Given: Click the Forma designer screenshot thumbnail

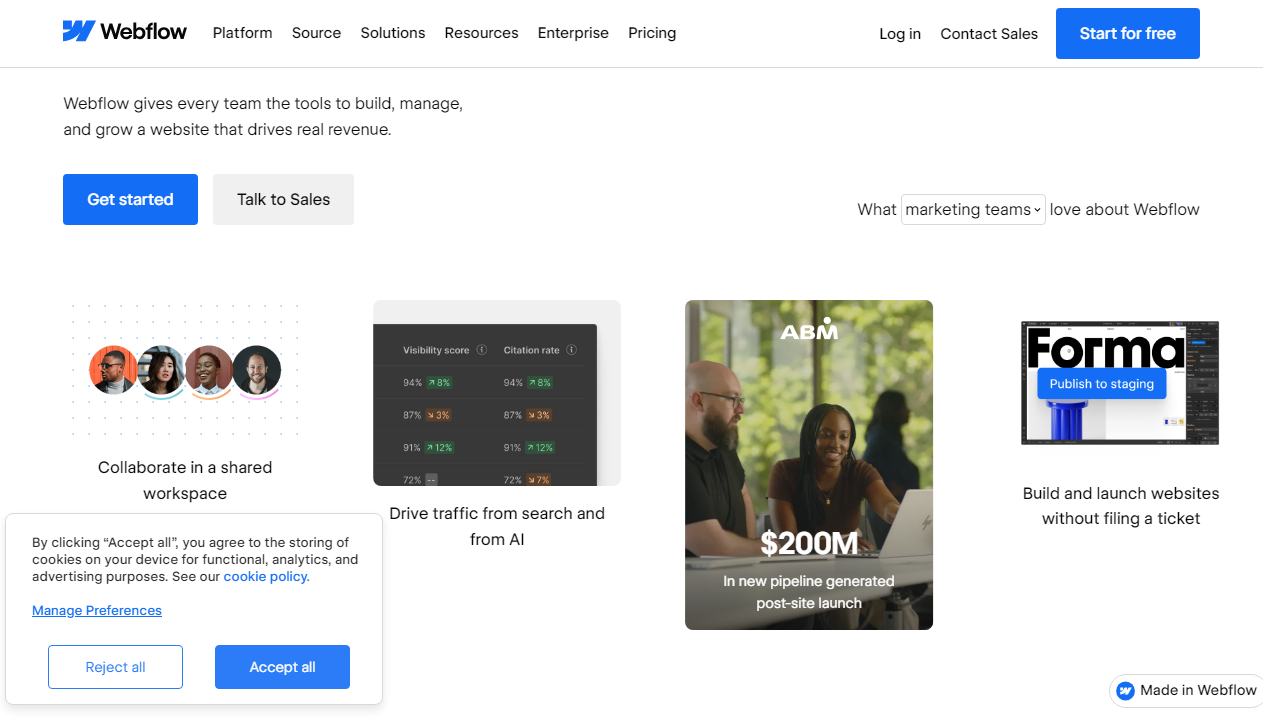Looking at the screenshot, I should [1120, 383].
